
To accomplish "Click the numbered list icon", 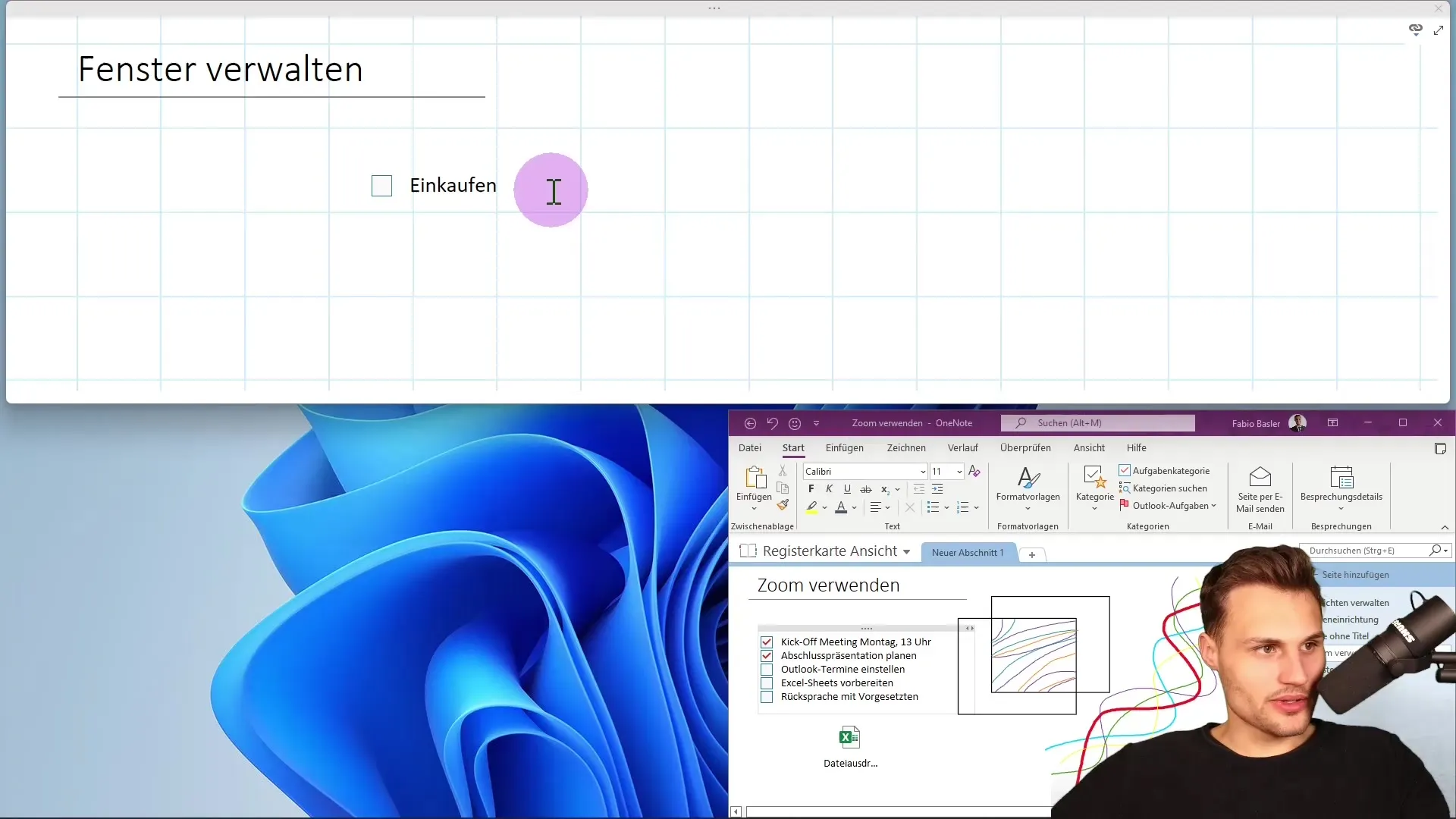I will point(962,507).
